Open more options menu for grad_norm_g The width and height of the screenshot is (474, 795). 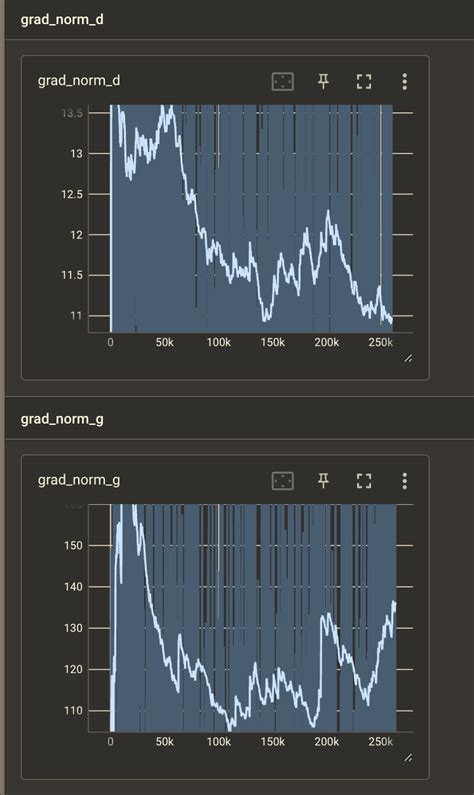[405, 481]
